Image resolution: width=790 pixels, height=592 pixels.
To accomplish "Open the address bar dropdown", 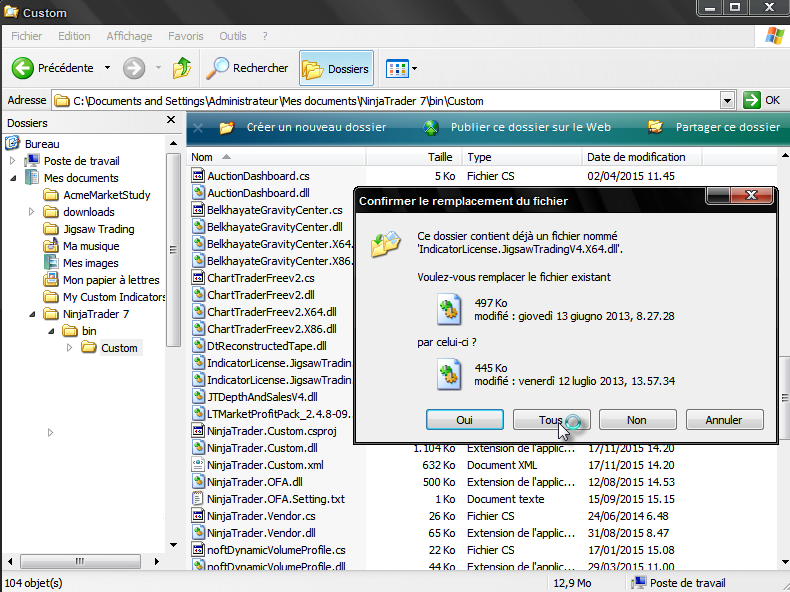I will (x=727, y=101).
